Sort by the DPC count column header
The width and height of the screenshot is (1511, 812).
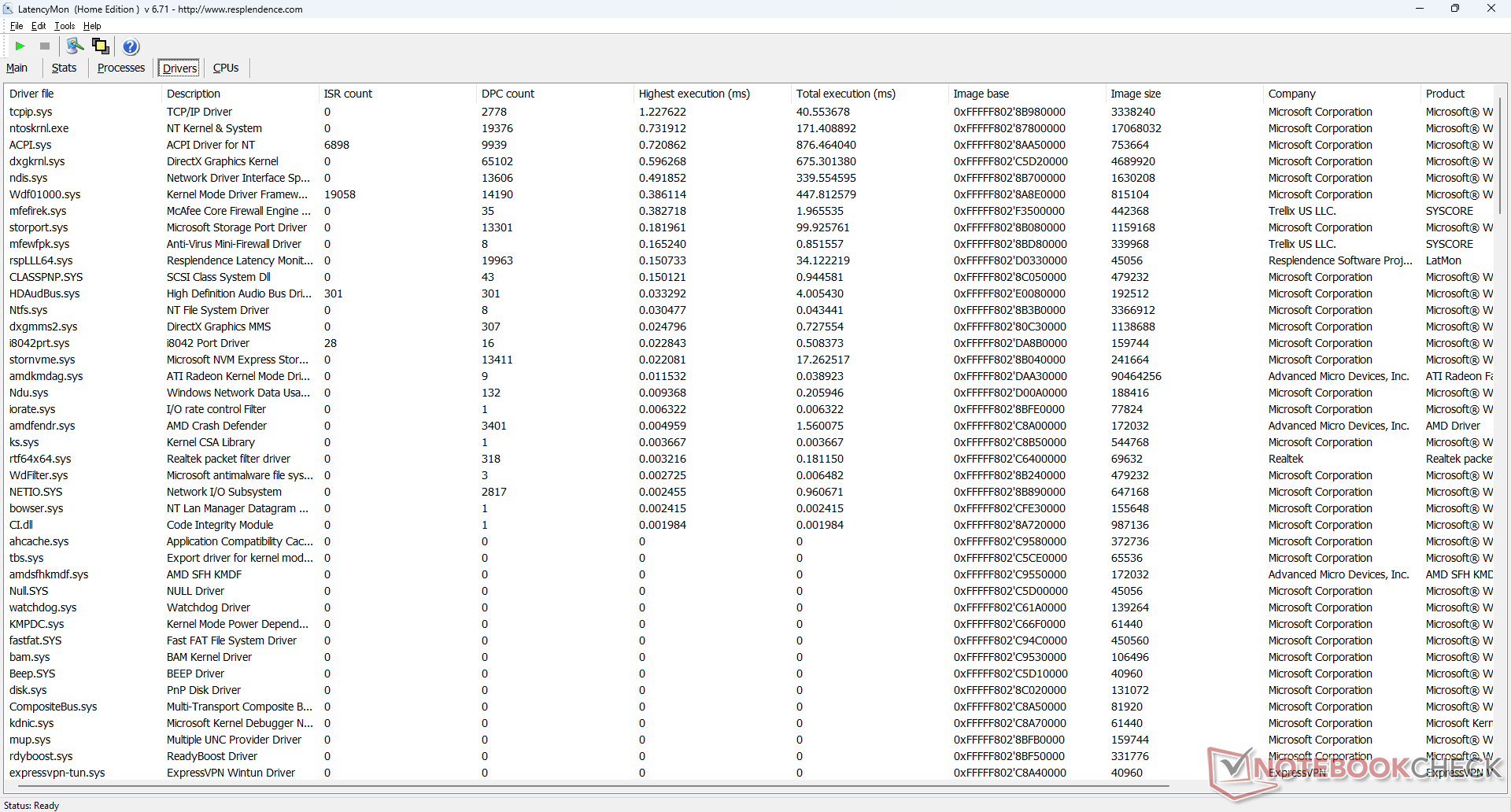coord(555,94)
